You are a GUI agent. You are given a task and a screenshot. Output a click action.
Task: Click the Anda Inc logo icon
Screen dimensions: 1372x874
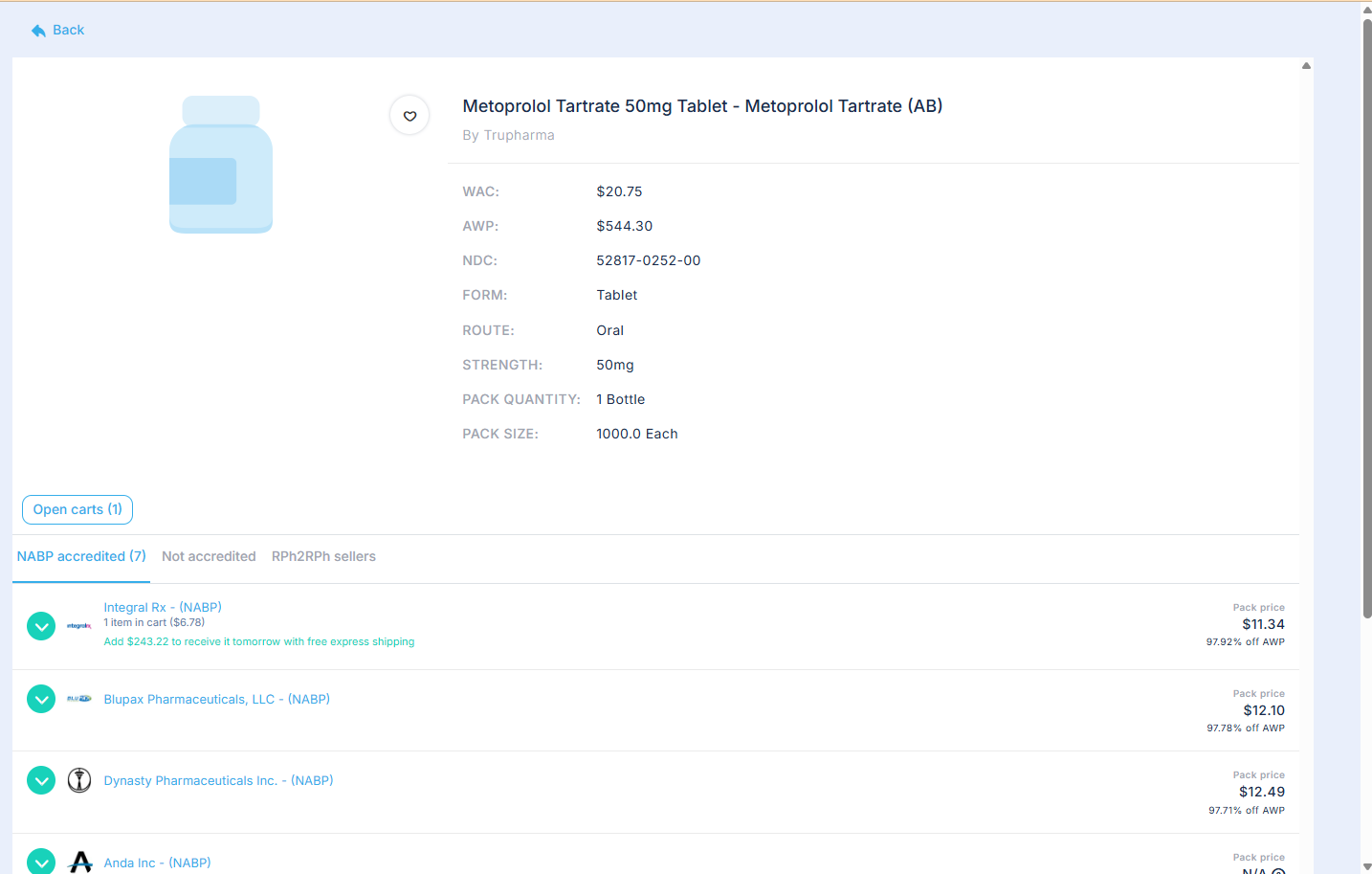[x=80, y=862]
